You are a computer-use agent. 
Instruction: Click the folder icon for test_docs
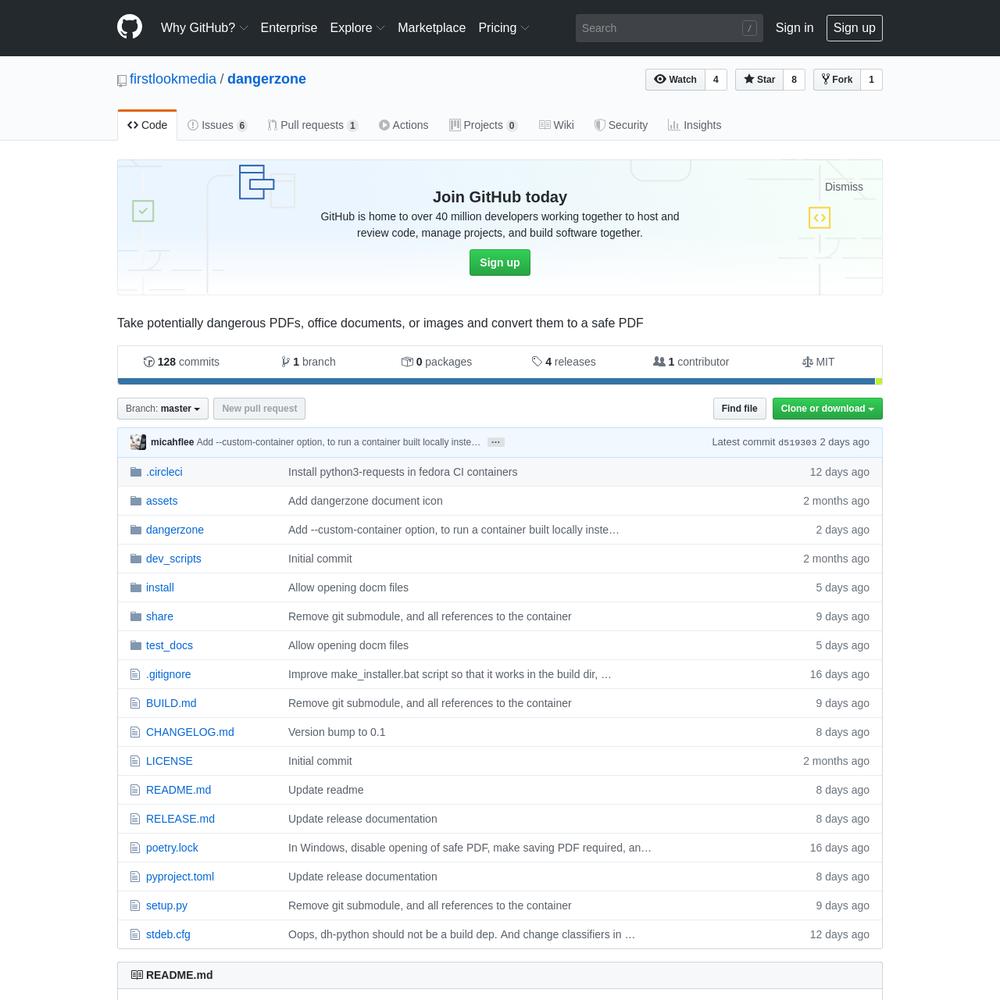pos(135,645)
